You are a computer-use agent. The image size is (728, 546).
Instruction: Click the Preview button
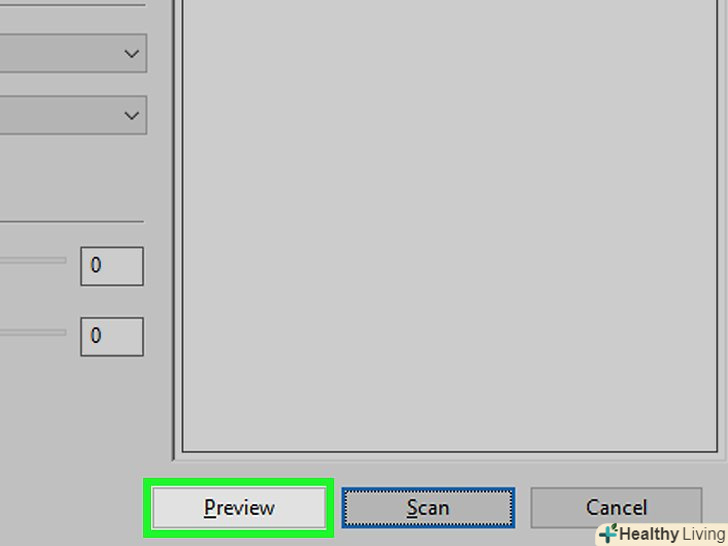click(x=239, y=507)
